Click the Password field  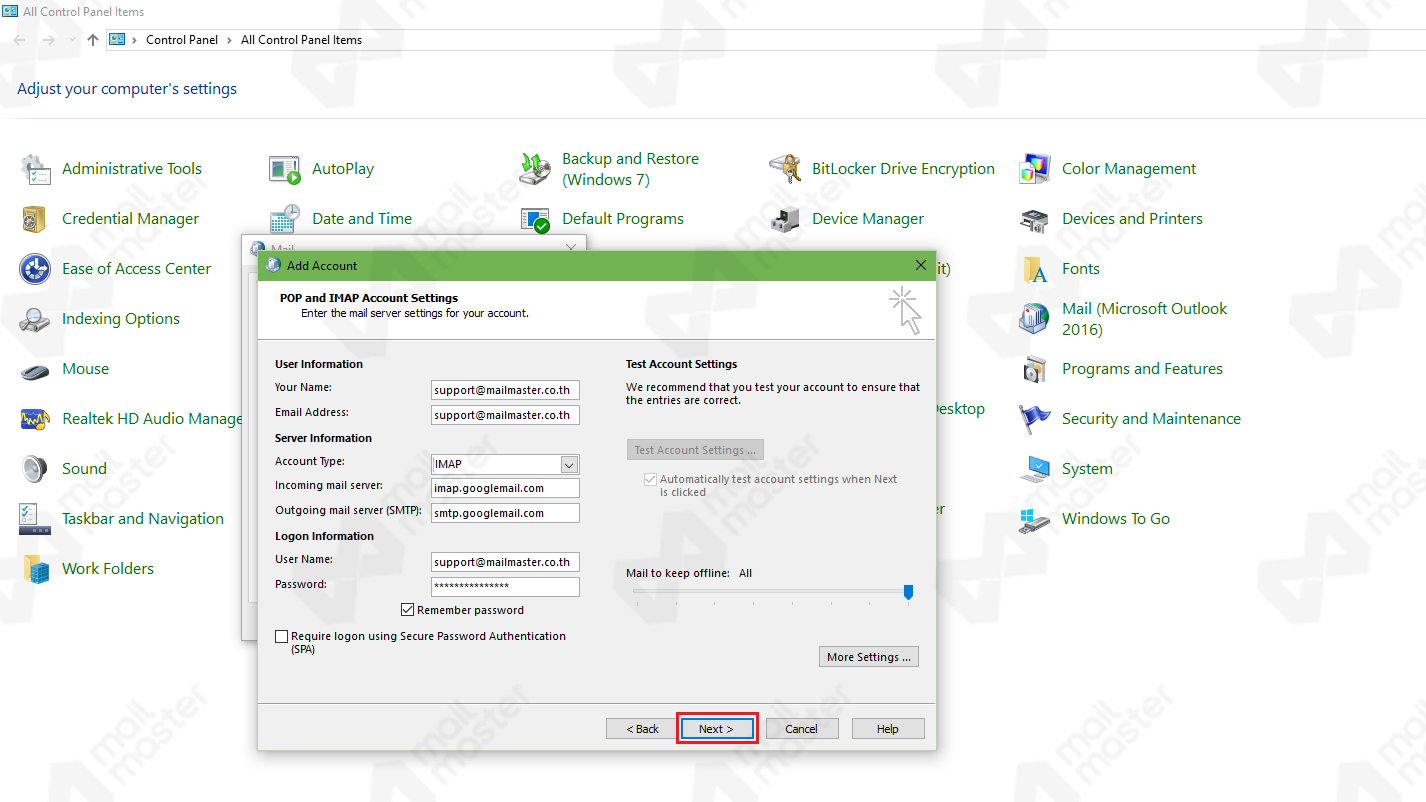pyautogui.click(x=505, y=587)
